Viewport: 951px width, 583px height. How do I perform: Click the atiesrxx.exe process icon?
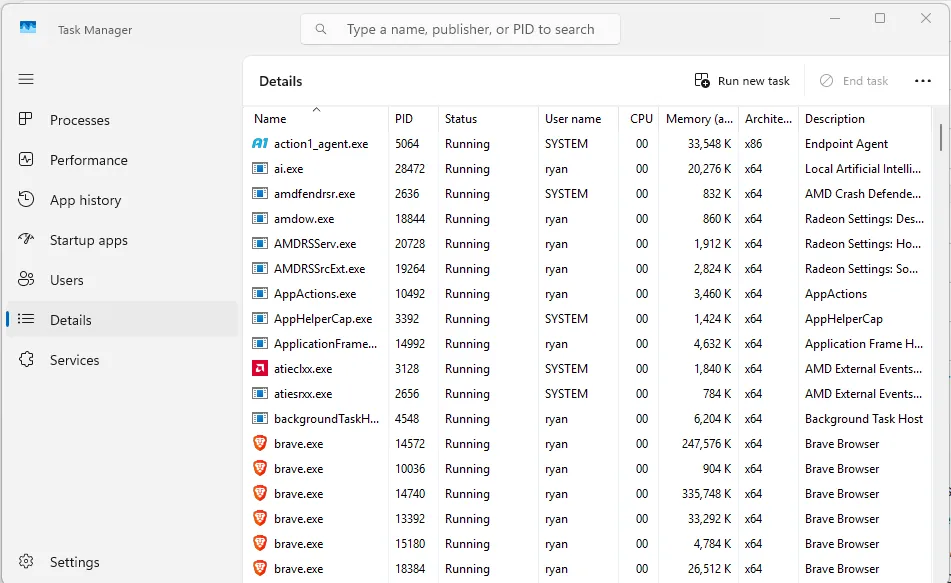(x=260, y=394)
